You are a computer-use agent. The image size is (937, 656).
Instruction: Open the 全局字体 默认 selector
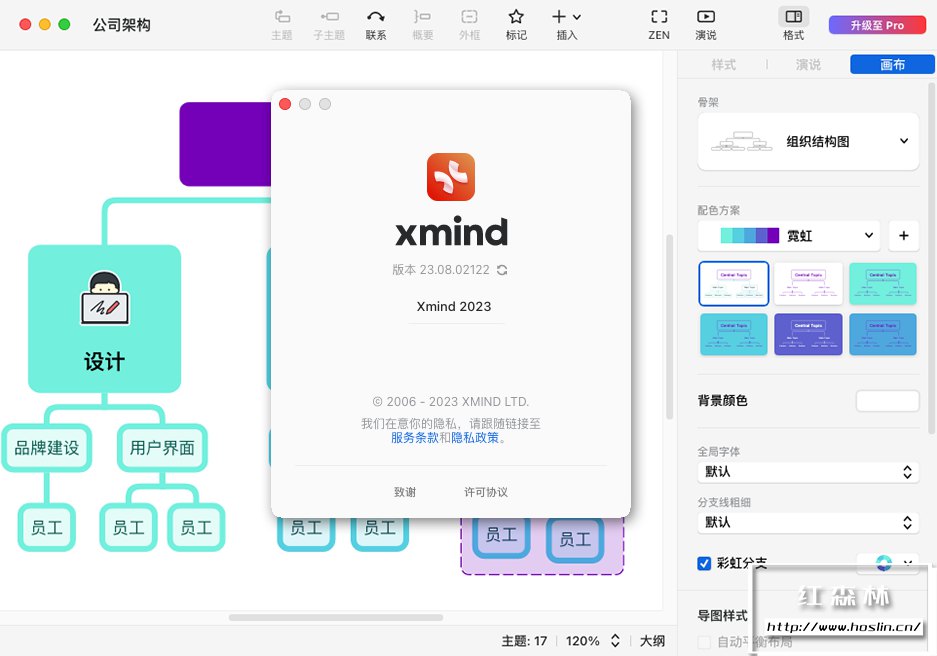(x=808, y=472)
